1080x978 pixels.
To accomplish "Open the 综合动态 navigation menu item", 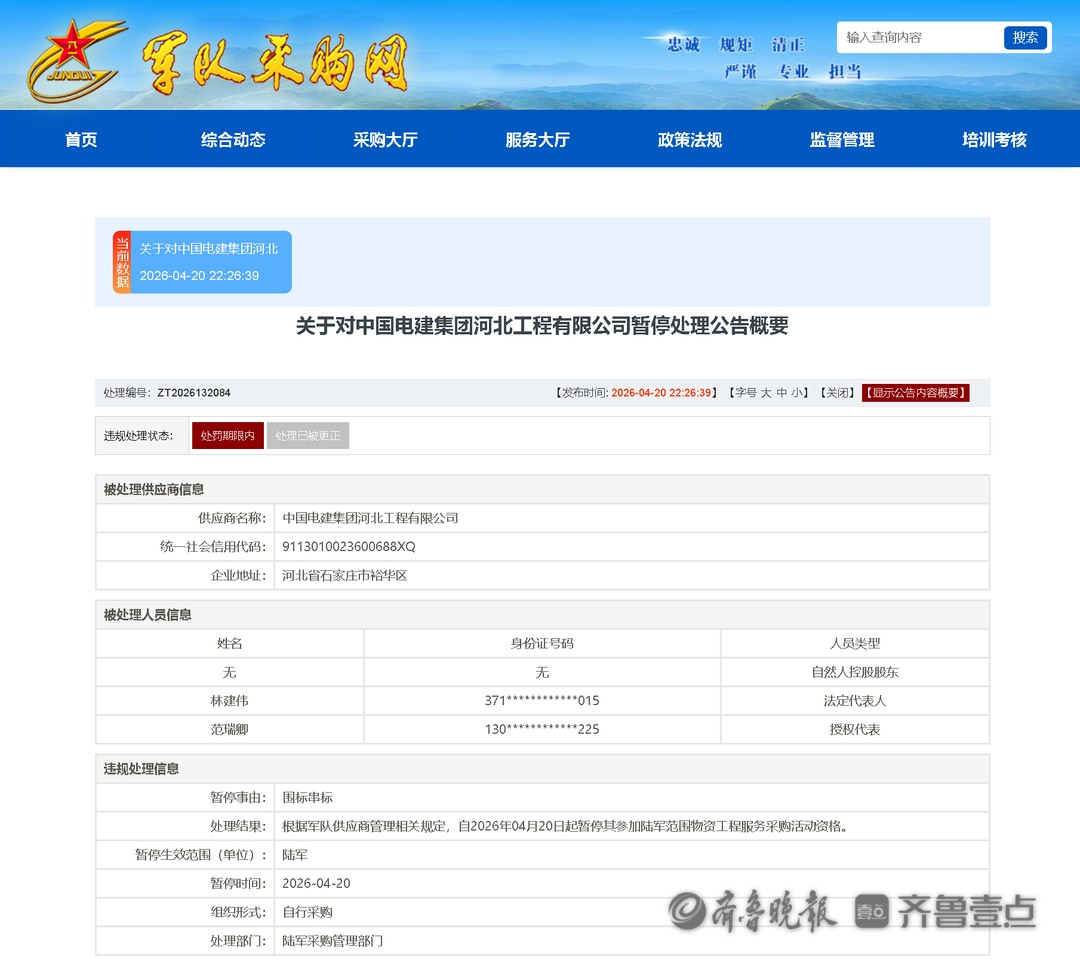I will pyautogui.click(x=233, y=140).
